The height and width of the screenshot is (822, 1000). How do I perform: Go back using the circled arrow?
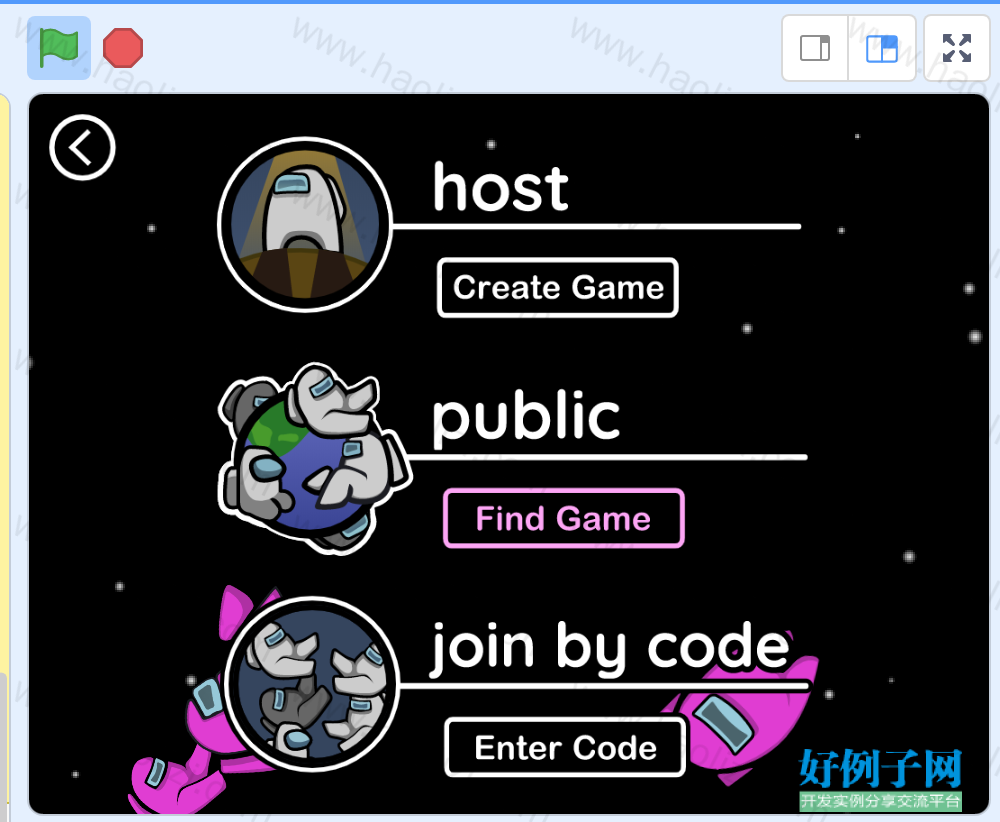[x=82, y=148]
